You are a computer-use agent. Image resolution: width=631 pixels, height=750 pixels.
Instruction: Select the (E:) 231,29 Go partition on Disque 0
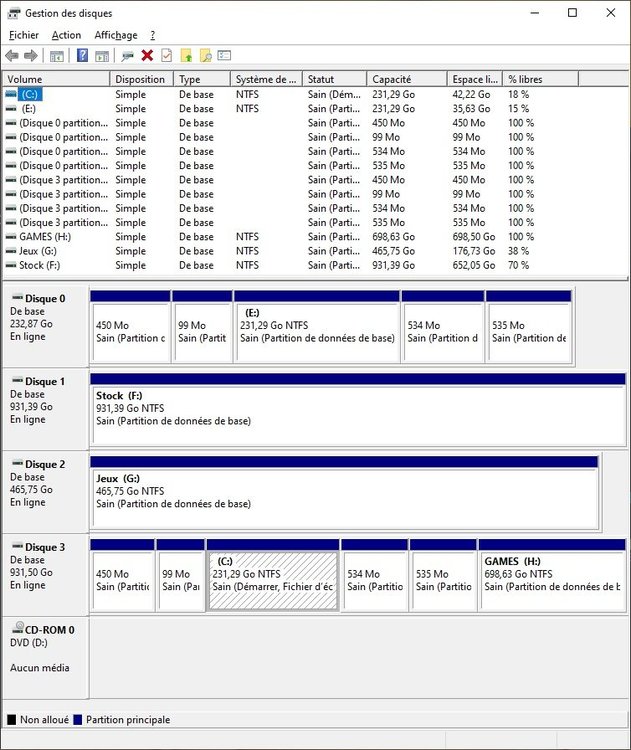(317, 327)
